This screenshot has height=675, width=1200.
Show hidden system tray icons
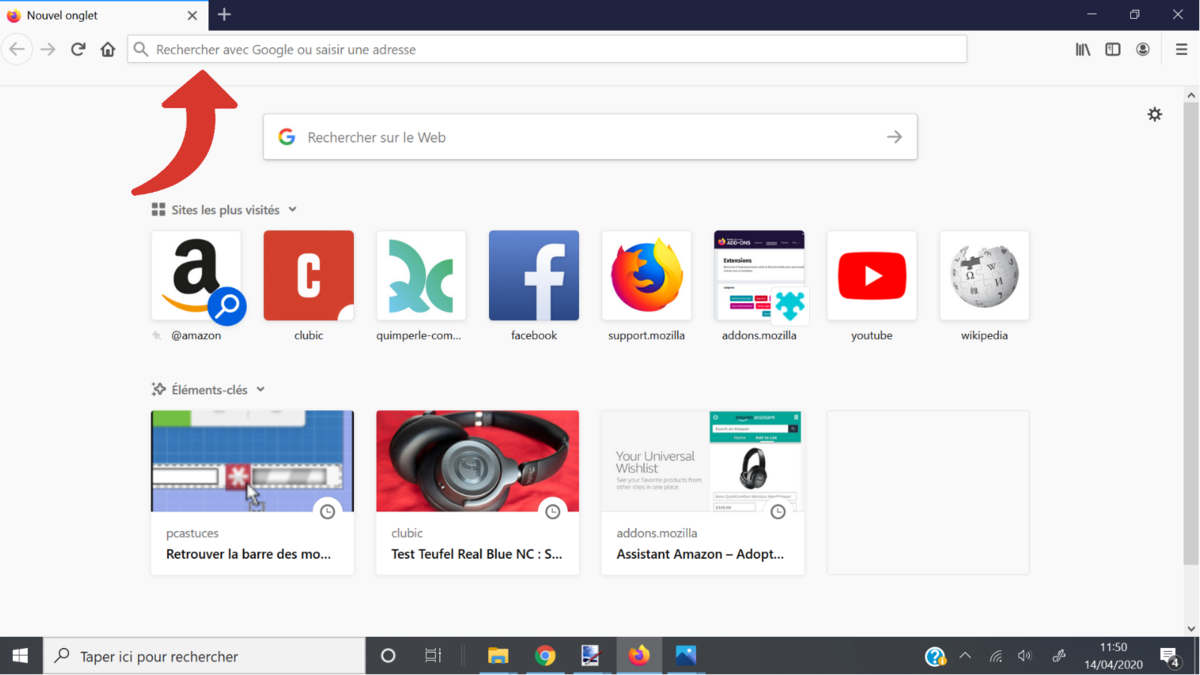click(x=965, y=656)
